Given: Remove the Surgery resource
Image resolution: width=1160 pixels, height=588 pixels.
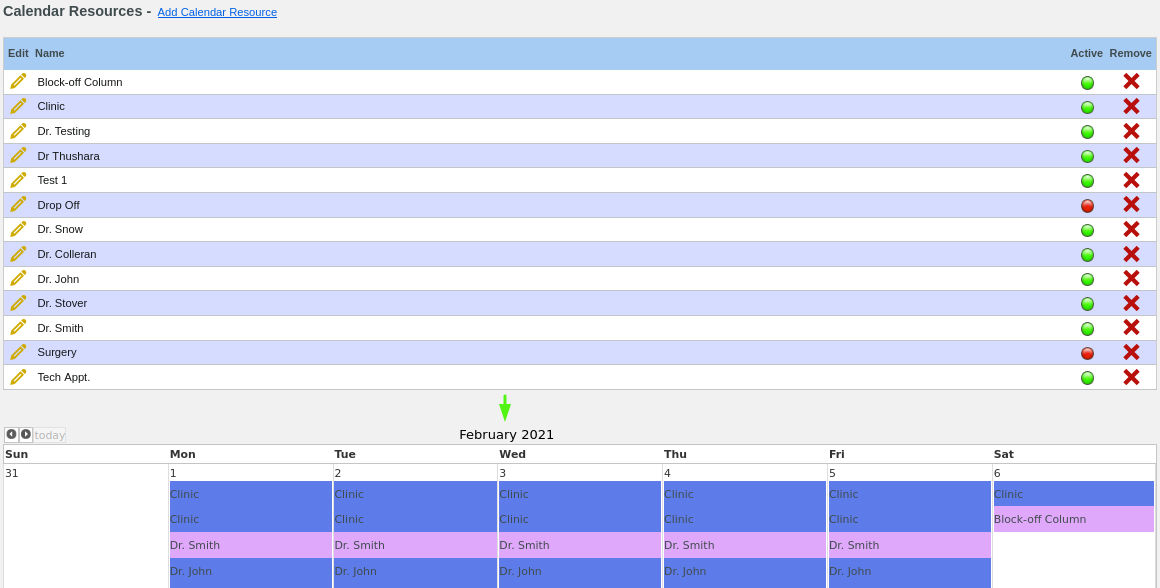Looking at the screenshot, I should (x=1131, y=353).
